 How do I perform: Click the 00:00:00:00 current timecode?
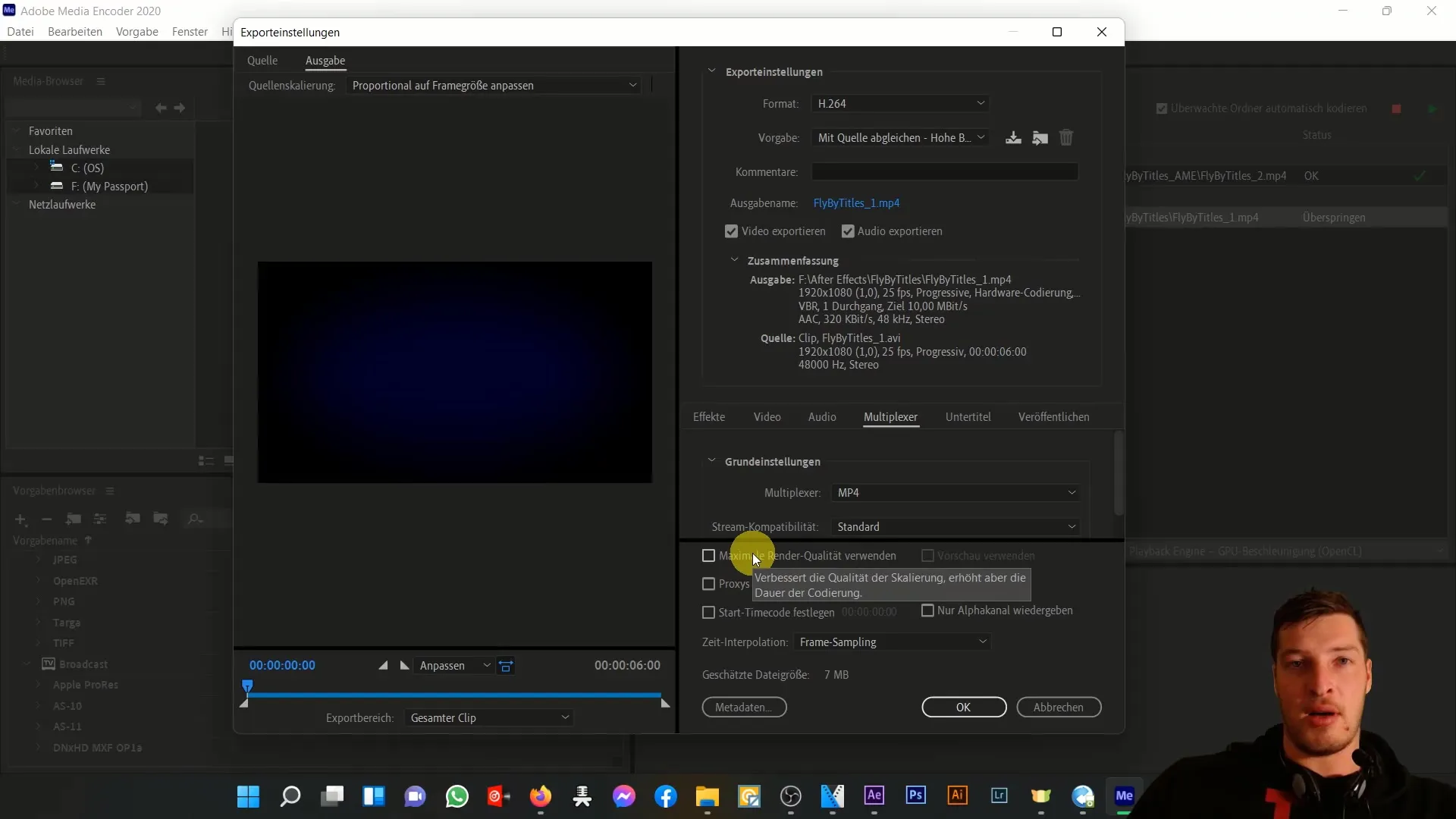tap(282, 666)
